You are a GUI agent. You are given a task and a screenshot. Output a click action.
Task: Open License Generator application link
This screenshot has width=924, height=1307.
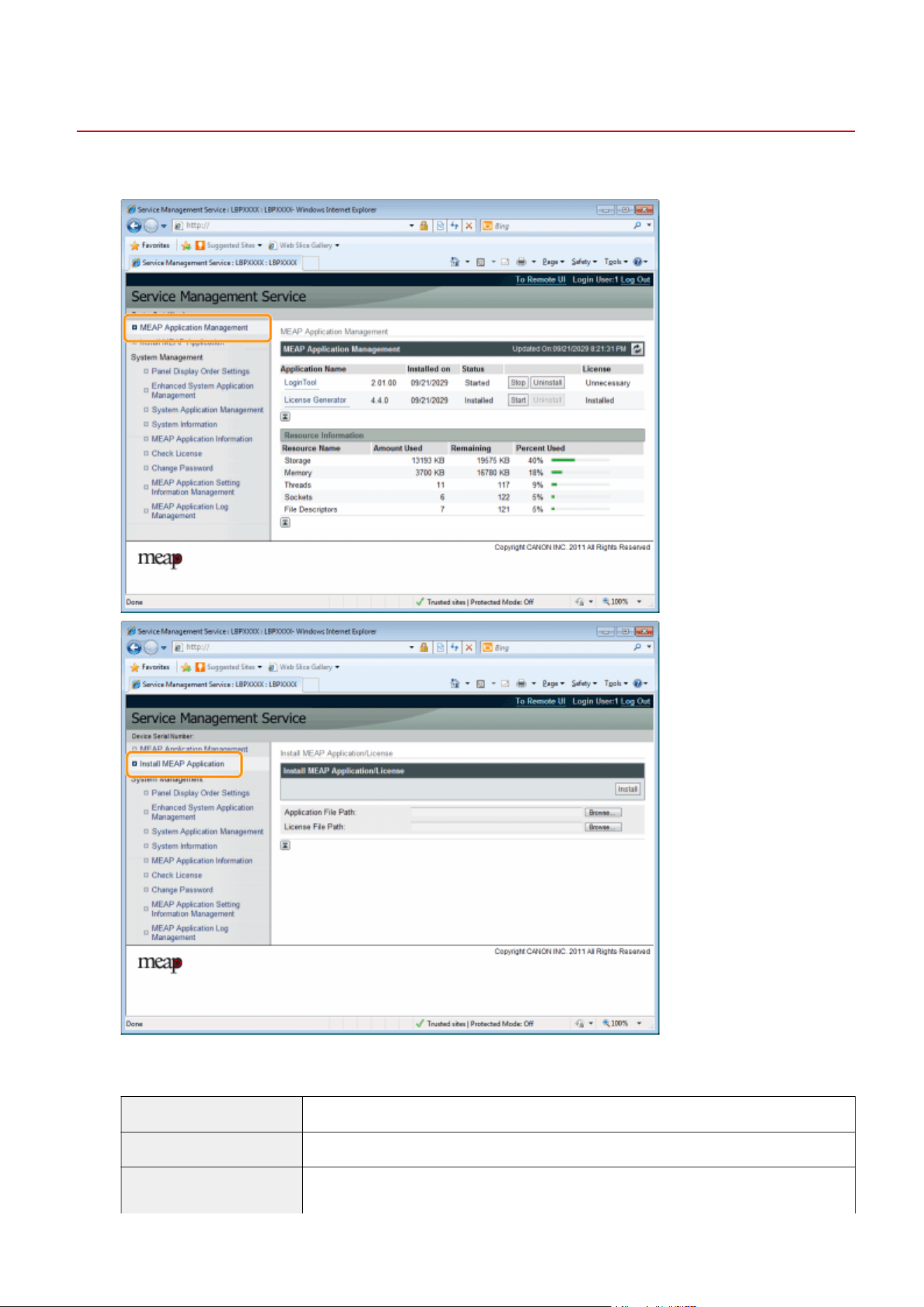(x=315, y=400)
